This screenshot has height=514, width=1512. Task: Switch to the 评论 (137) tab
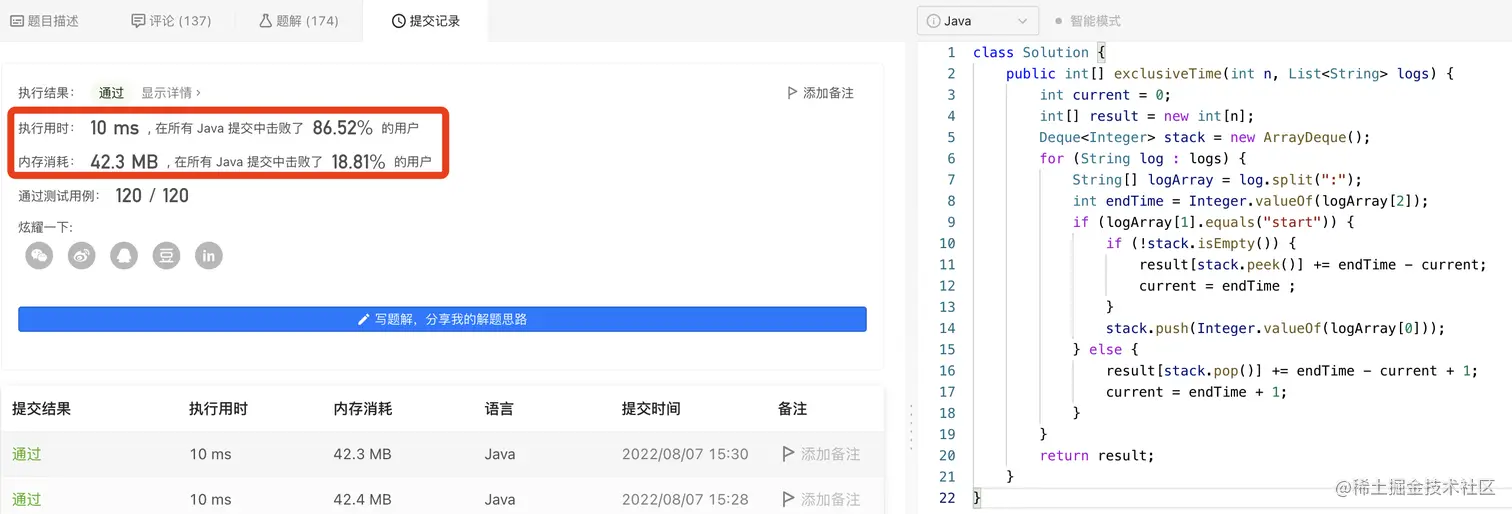[171, 20]
